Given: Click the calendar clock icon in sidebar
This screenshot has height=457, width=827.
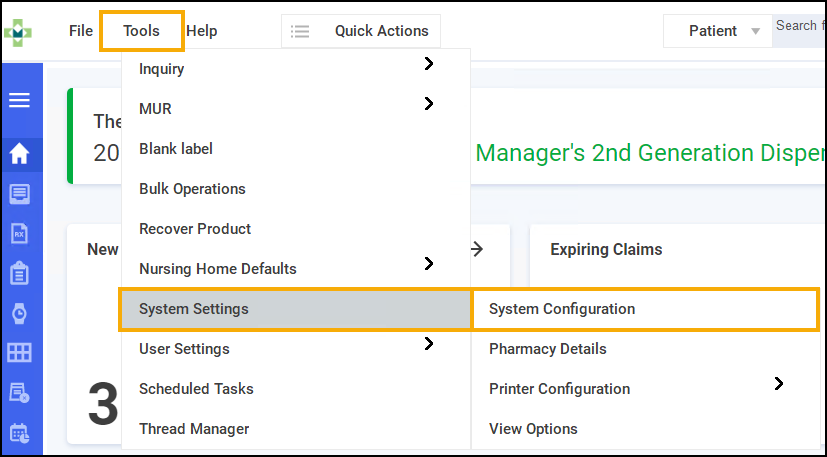Looking at the screenshot, I should tap(19, 433).
